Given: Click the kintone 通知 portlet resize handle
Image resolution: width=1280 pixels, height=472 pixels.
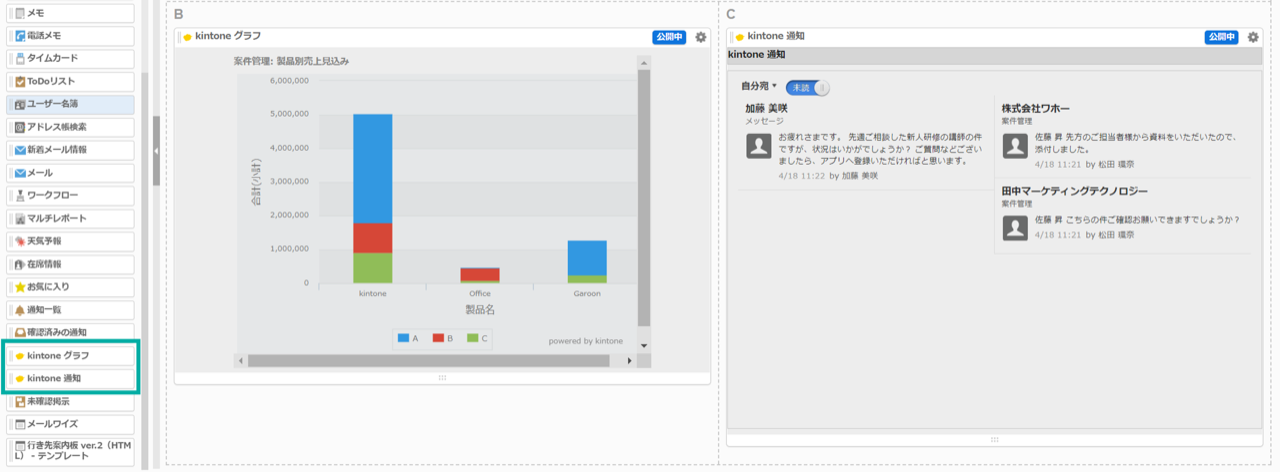Looking at the screenshot, I should click(994, 439).
